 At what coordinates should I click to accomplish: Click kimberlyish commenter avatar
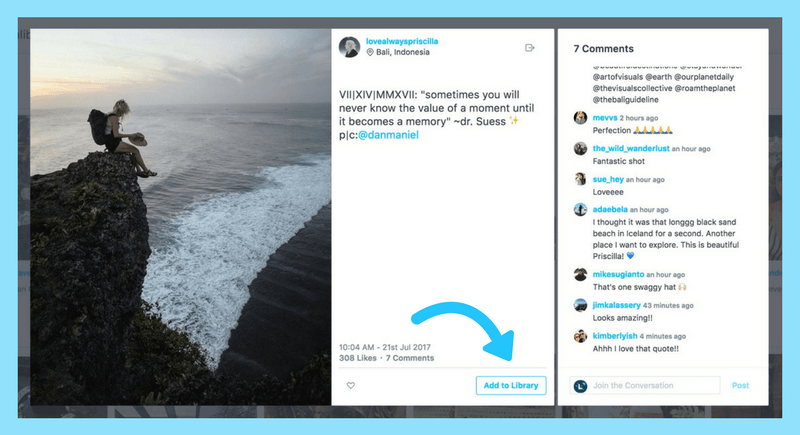coord(580,336)
